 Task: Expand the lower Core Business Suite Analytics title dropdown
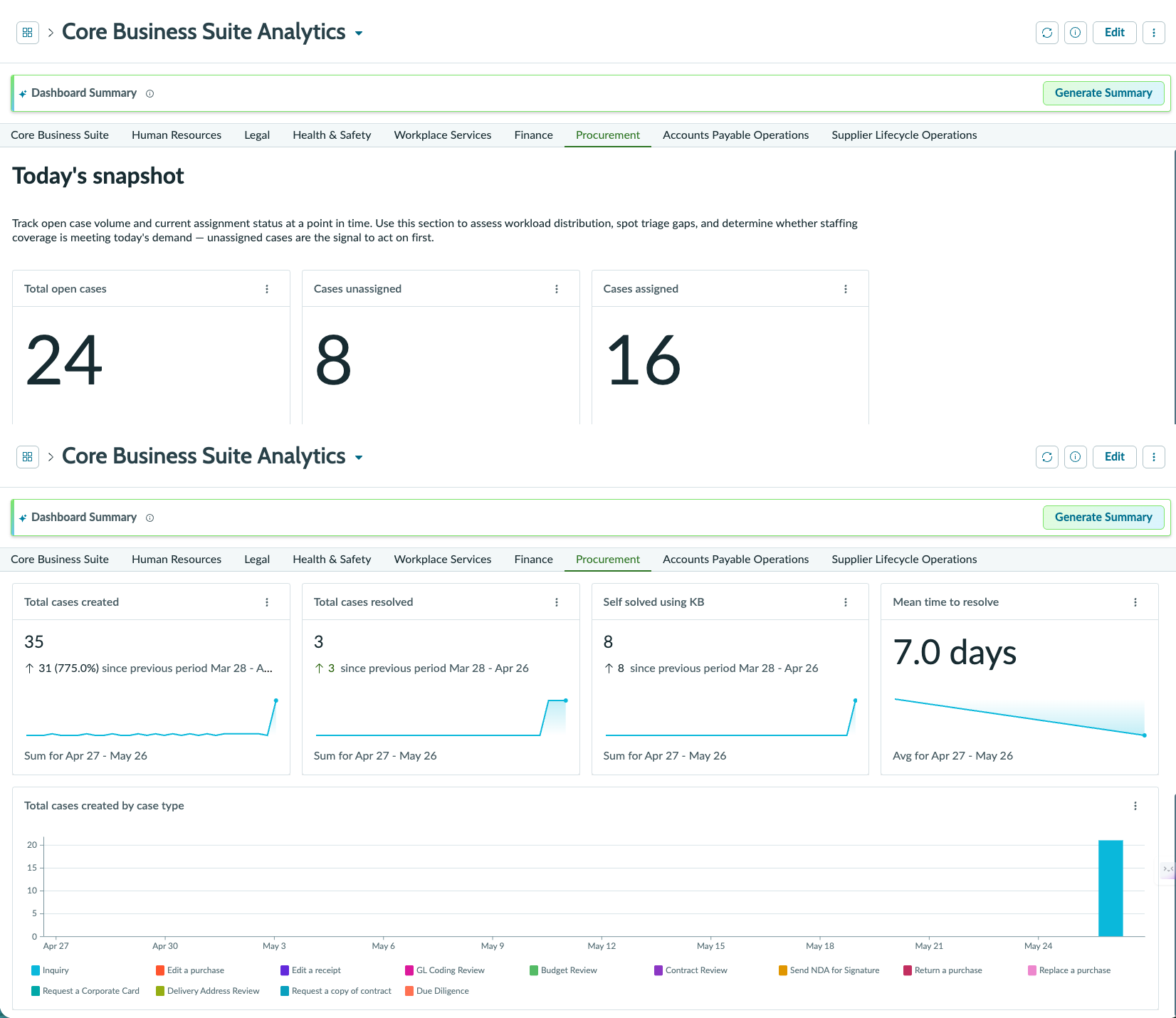tap(359, 458)
